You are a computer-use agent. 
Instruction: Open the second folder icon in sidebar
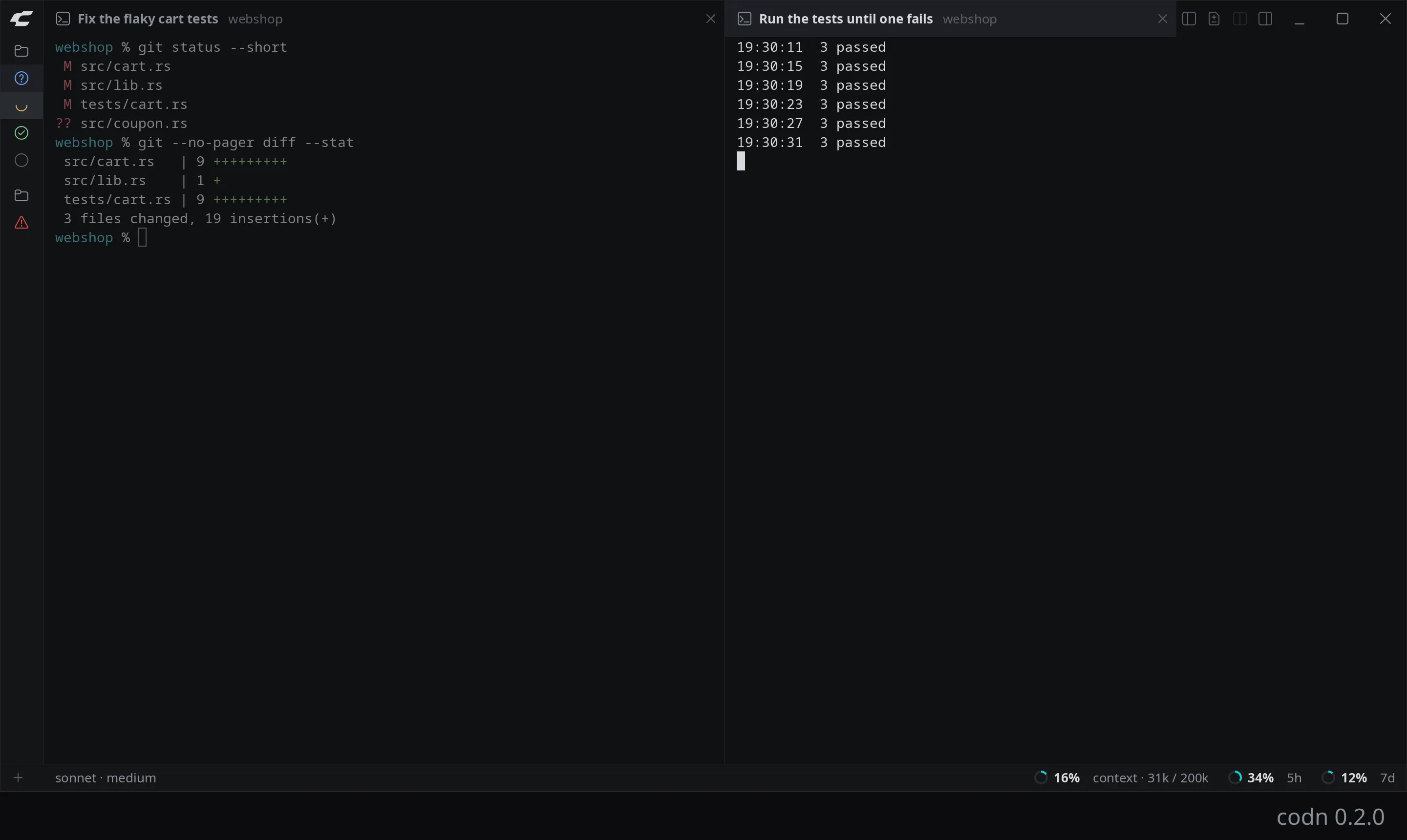tap(21, 195)
